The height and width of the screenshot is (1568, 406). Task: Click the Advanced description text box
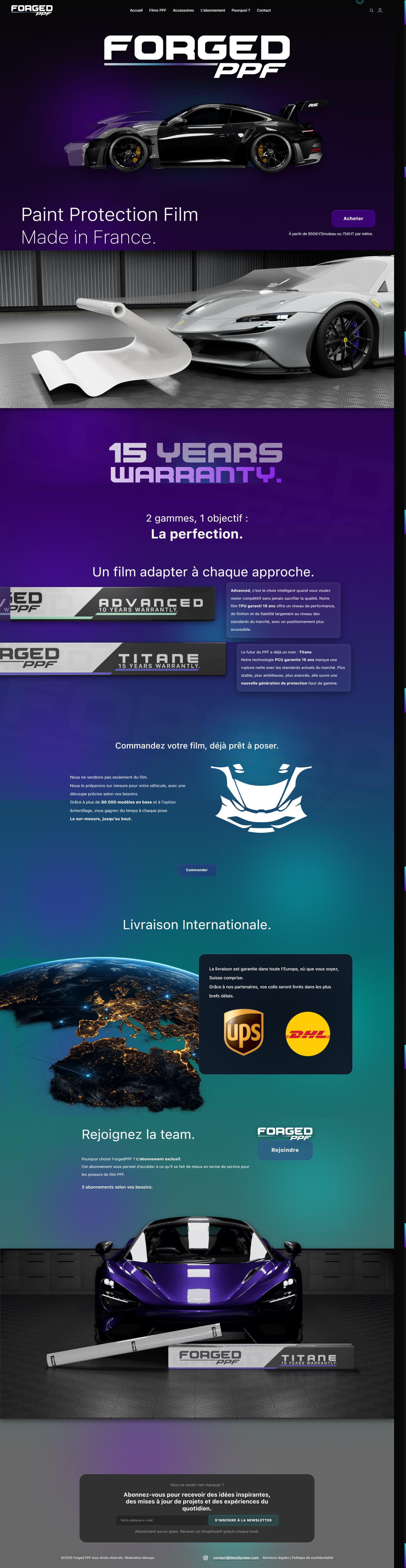coord(283,610)
